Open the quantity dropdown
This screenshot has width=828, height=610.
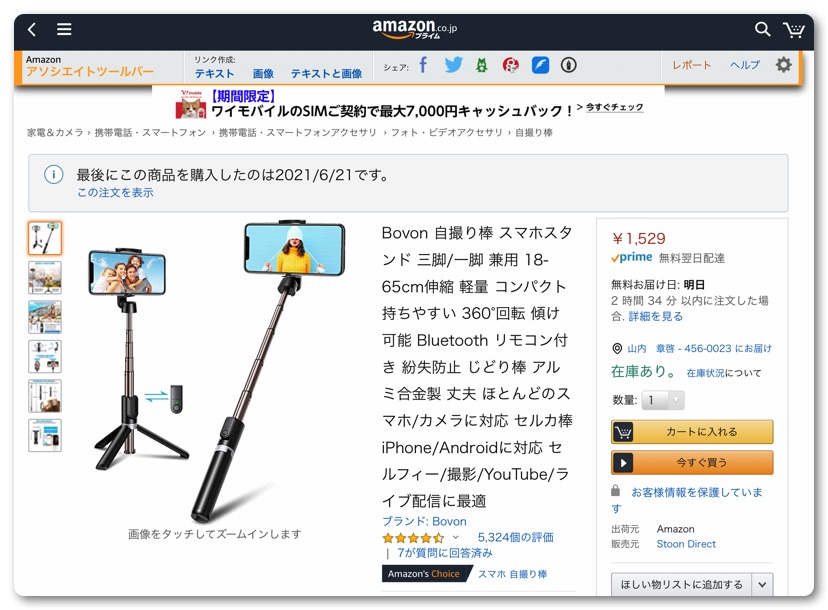(x=662, y=400)
